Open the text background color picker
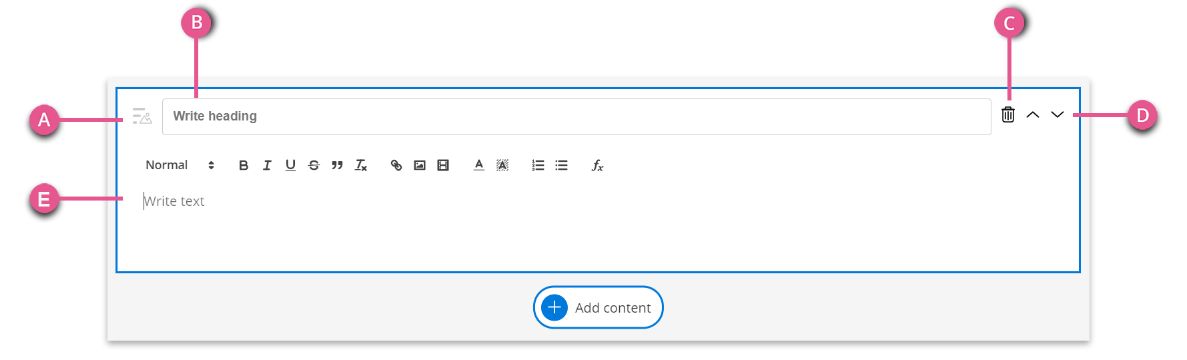 (502, 165)
